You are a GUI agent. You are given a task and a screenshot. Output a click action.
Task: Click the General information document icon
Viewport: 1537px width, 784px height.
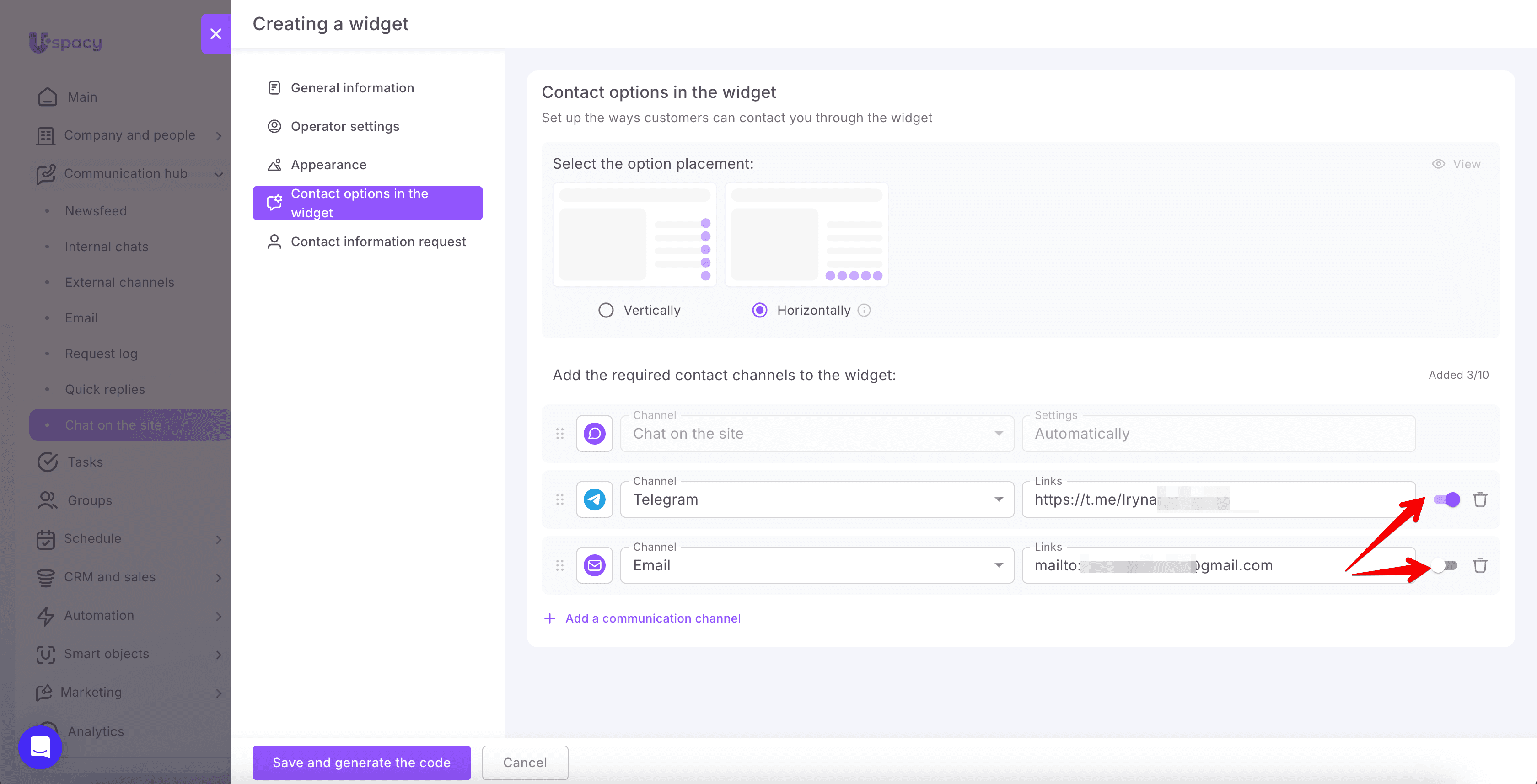(274, 88)
